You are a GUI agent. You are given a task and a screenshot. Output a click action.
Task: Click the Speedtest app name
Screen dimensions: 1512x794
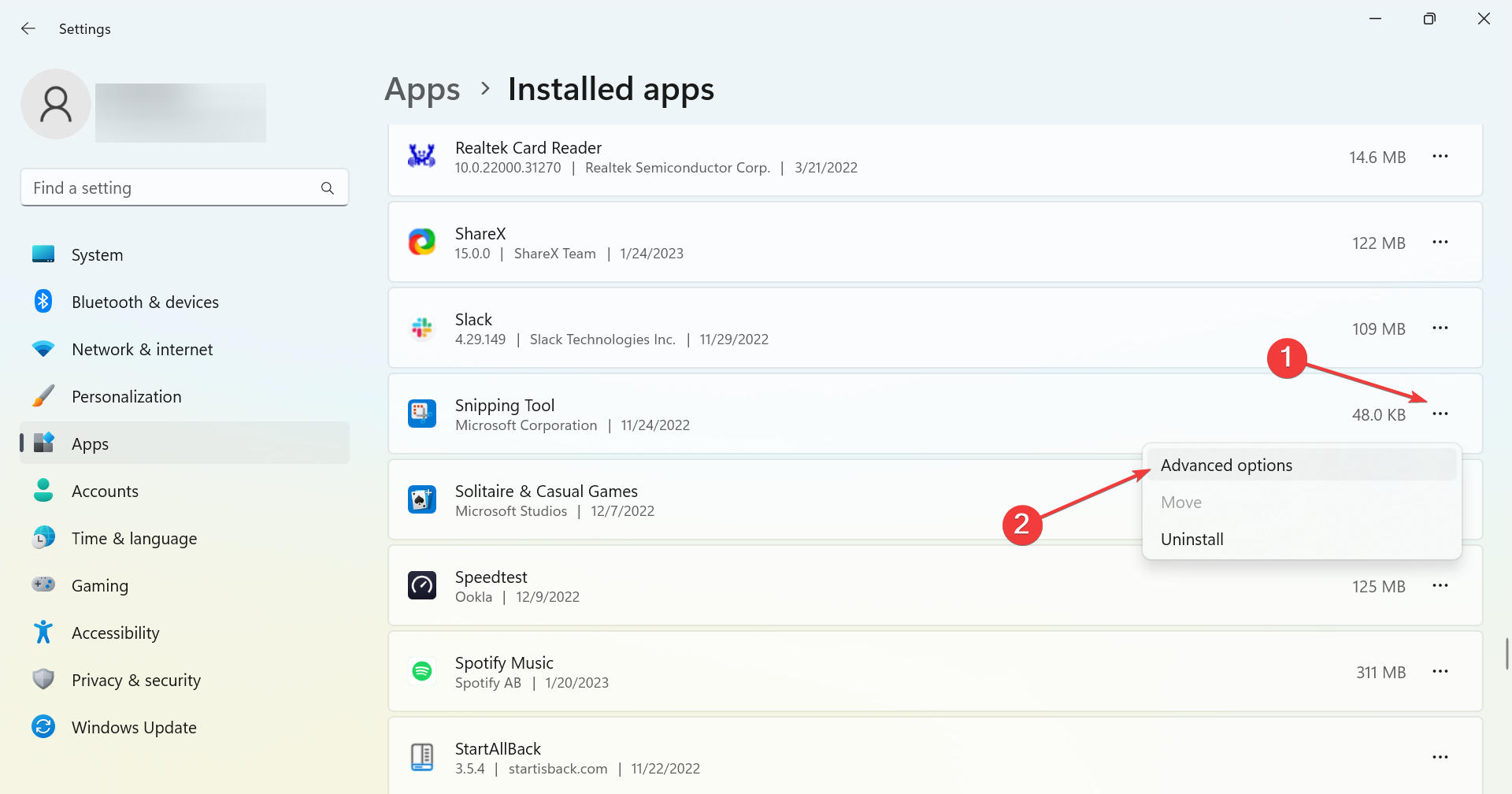click(491, 577)
